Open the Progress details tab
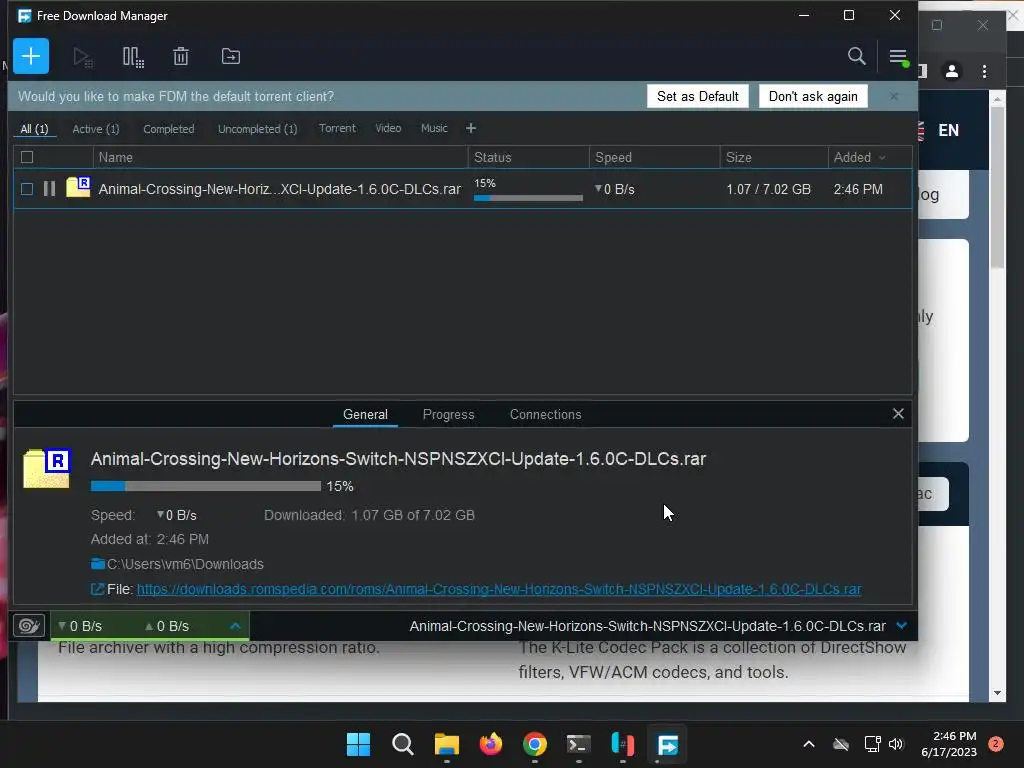The height and width of the screenshot is (768, 1024). [448, 414]
